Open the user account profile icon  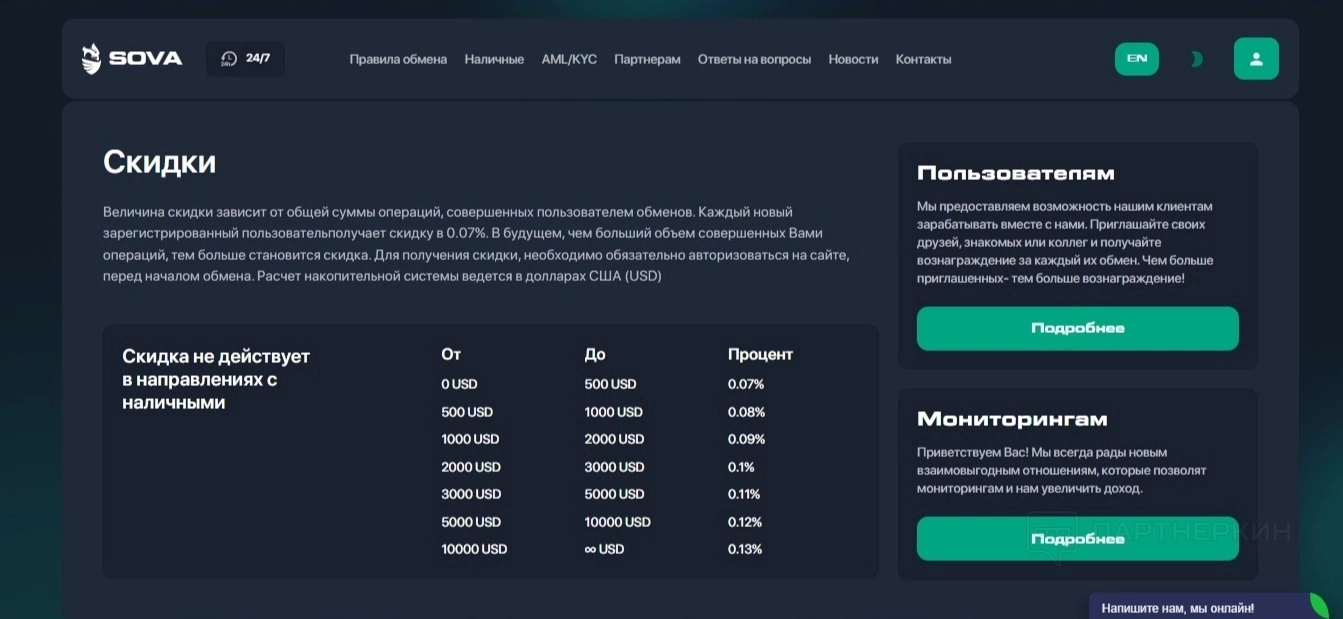[1256, 59]
